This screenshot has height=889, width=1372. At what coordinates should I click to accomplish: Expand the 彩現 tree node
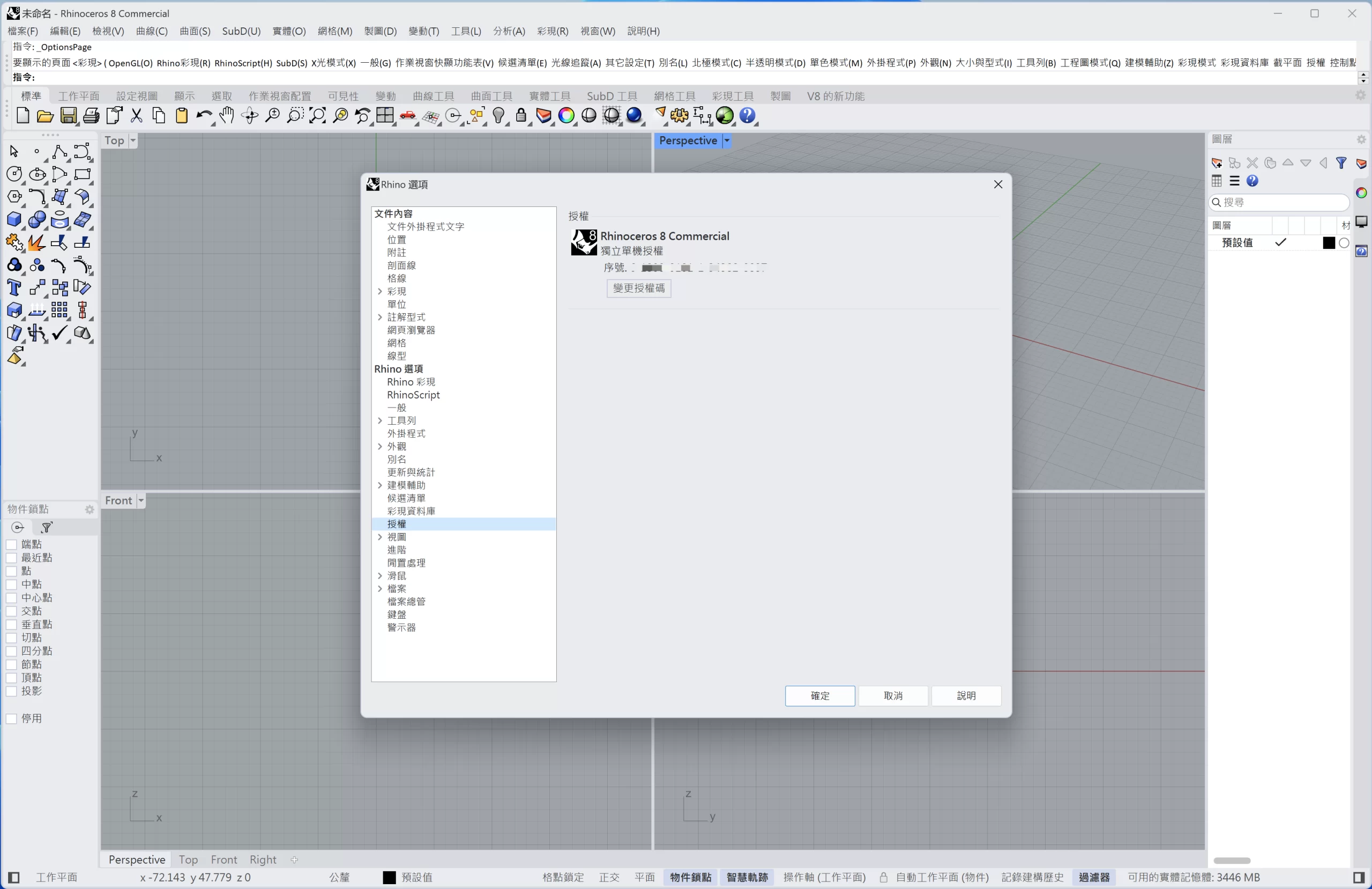[380, 291]
